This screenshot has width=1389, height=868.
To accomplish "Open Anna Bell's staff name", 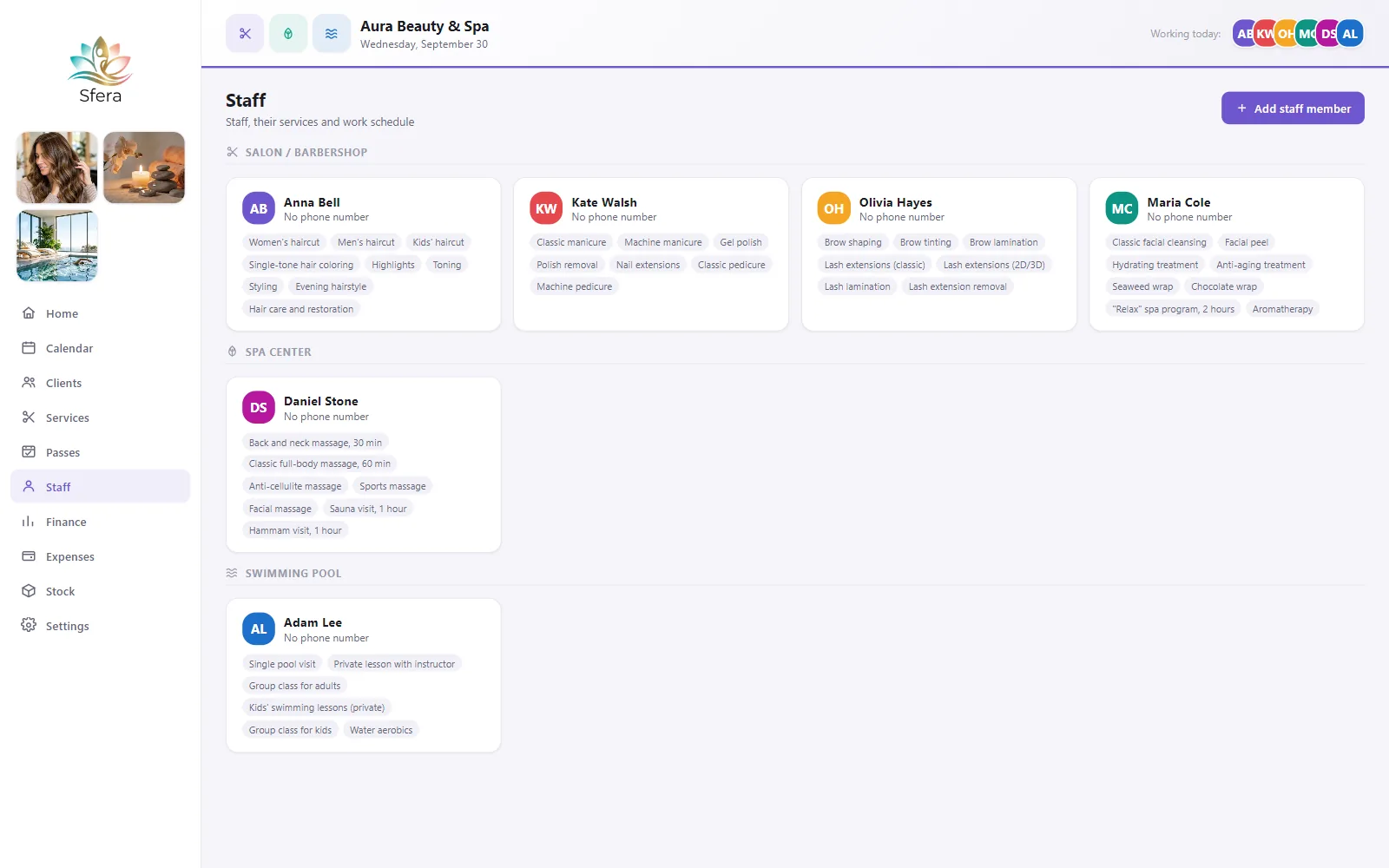I will pos(312,202).
